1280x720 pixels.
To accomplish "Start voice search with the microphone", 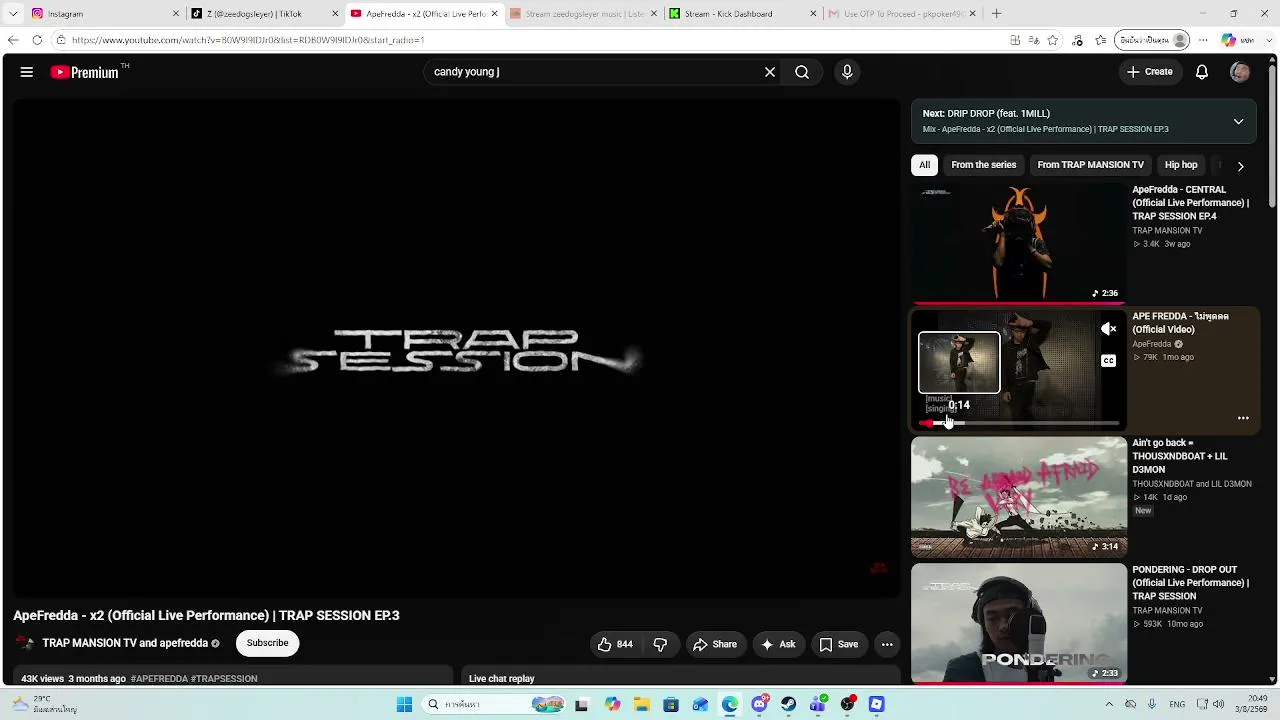I will pyautogui.click(x=847, y=72).
